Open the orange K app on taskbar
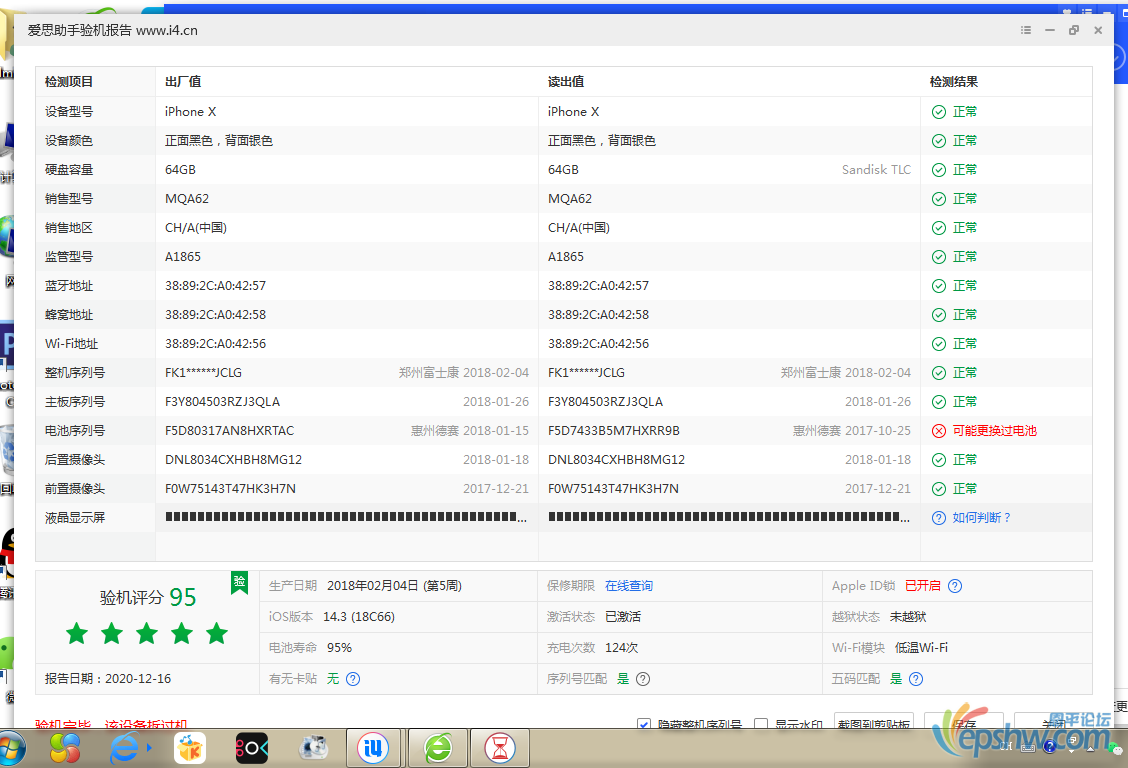 (x=190, y=749)
